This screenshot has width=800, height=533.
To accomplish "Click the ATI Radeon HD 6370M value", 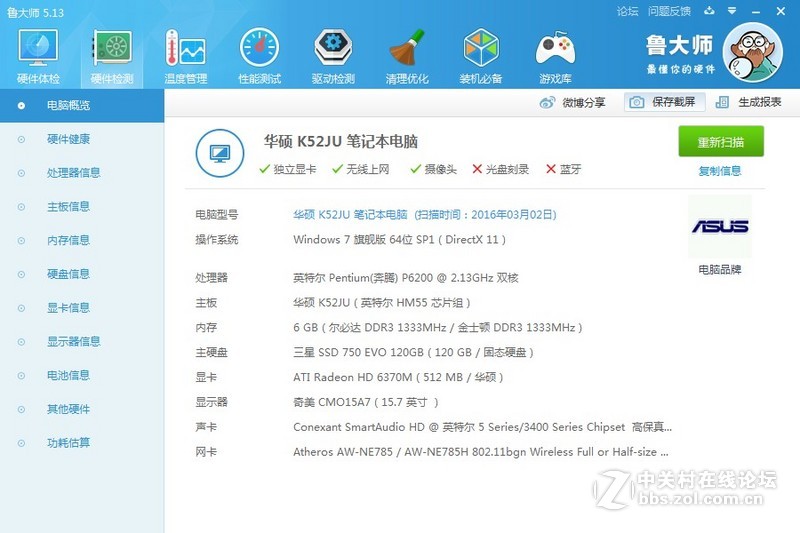I will pyautogui.click(x=398, y=377).
